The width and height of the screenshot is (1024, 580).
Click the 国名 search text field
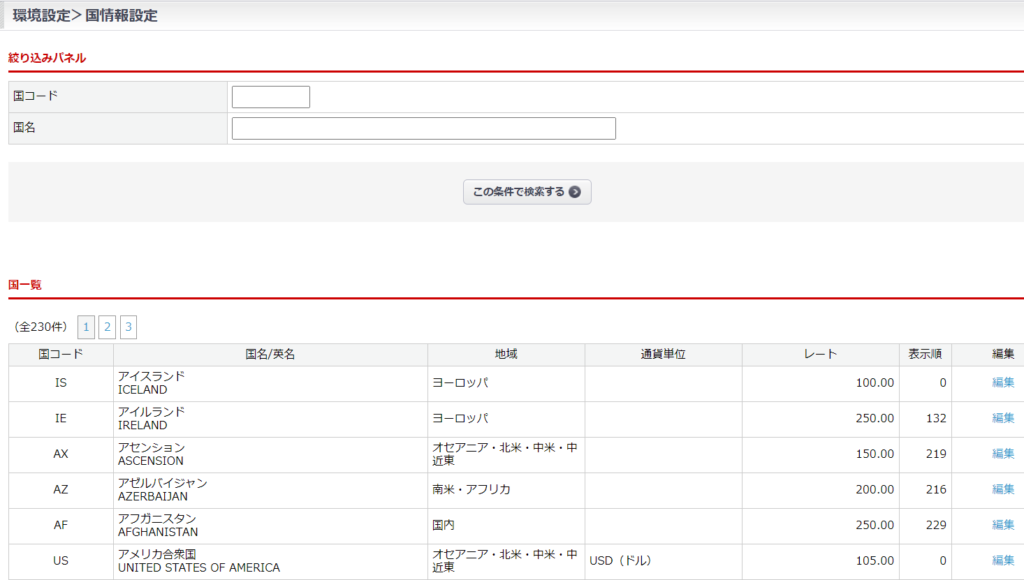(x=423, y=128)
